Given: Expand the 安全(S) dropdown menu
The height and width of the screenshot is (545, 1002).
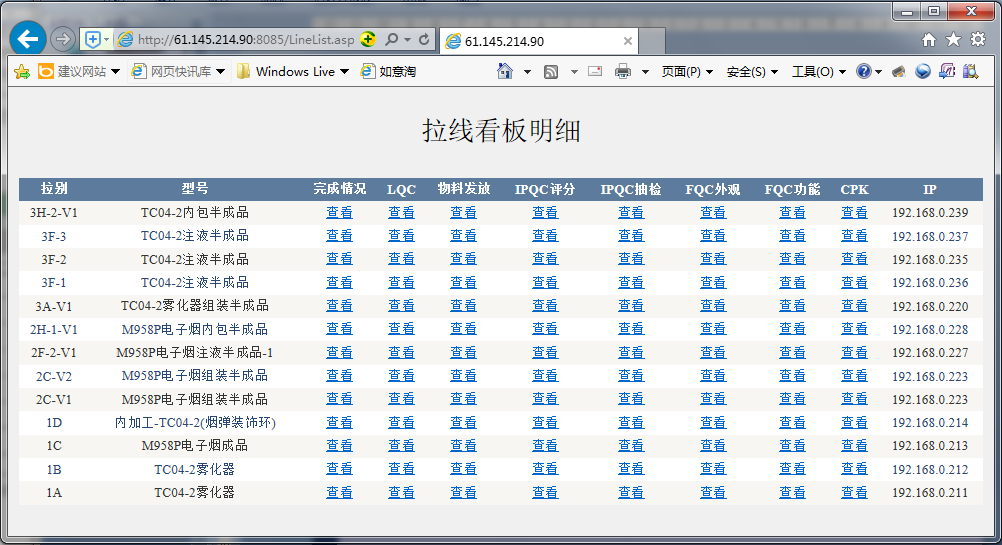Looking at the screenshot, I should [x=752, y=71].
